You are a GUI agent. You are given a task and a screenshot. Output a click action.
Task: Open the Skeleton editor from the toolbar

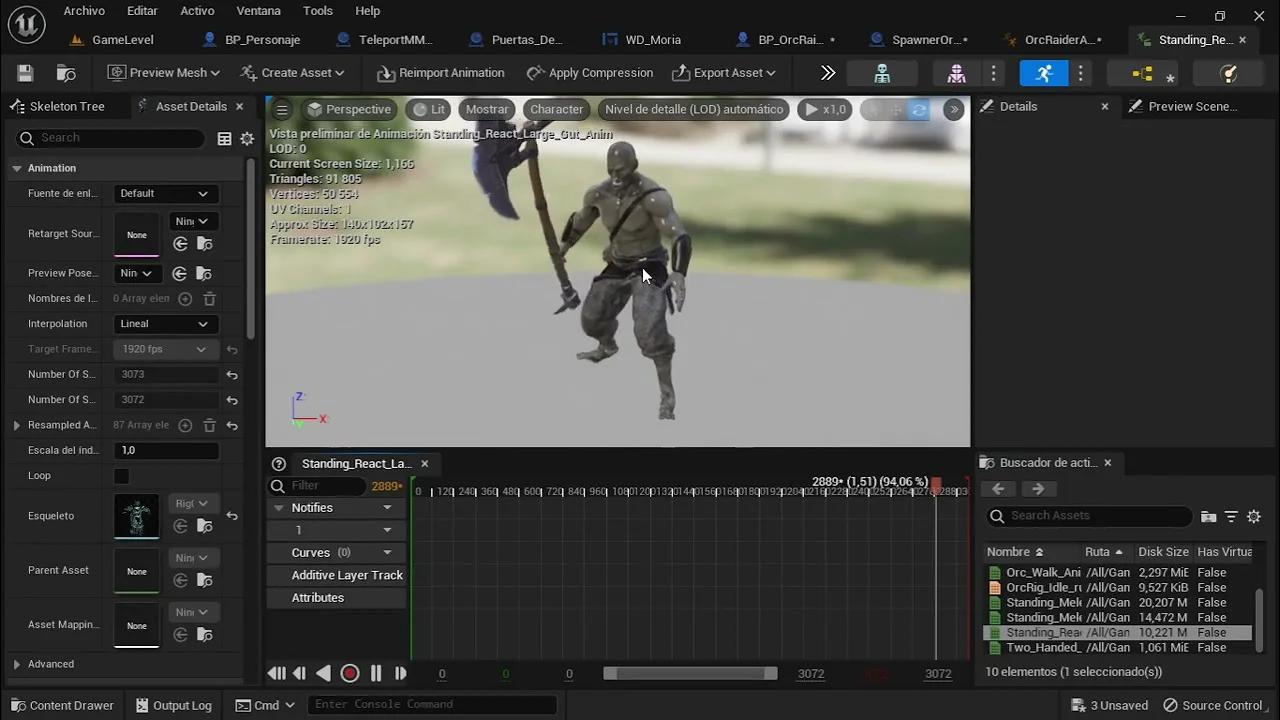(x=882, y=73)
